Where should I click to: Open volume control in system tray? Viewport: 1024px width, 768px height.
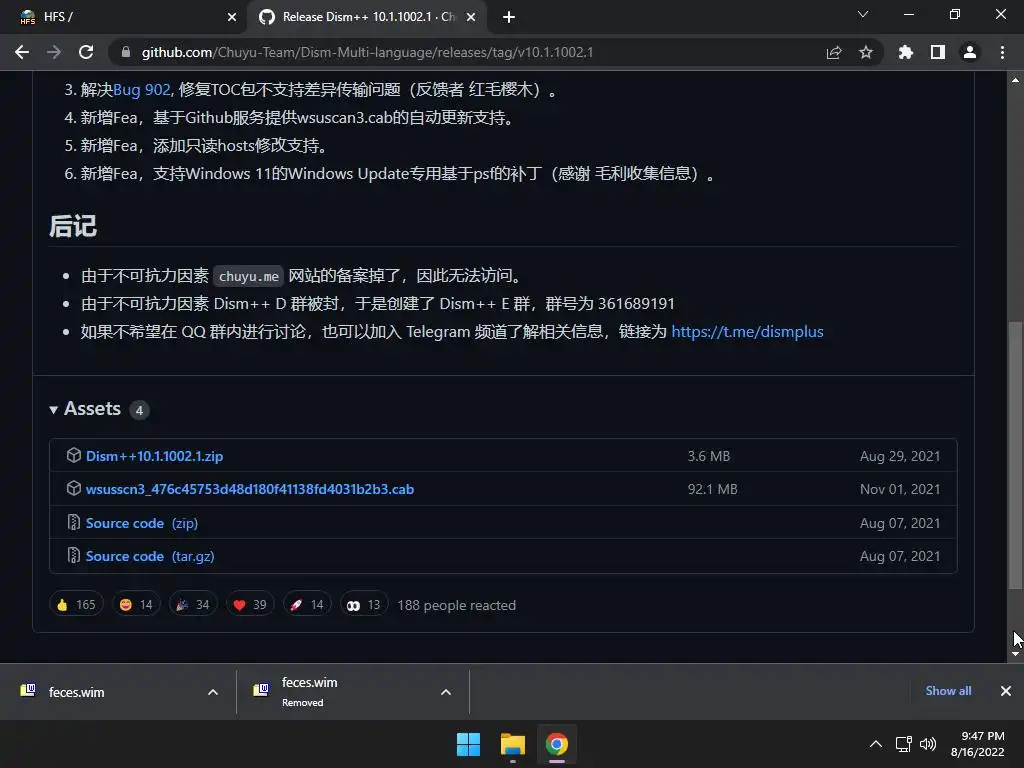pyautogui.click(x=927, y=744)
